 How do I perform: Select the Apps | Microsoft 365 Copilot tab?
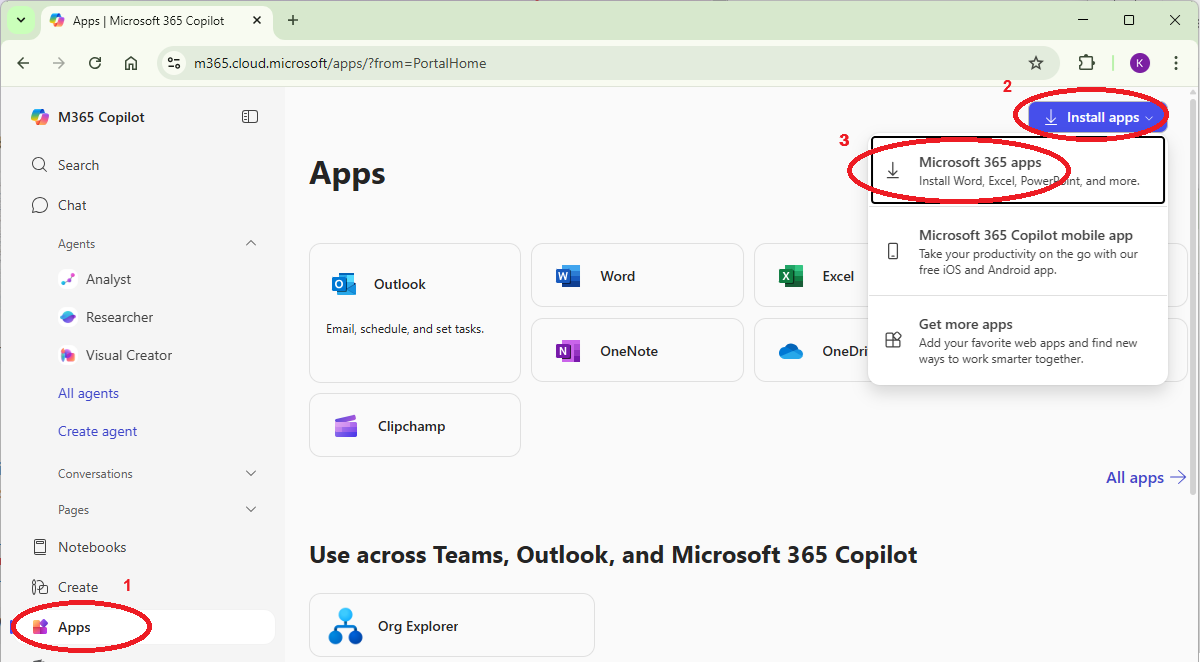157,20
